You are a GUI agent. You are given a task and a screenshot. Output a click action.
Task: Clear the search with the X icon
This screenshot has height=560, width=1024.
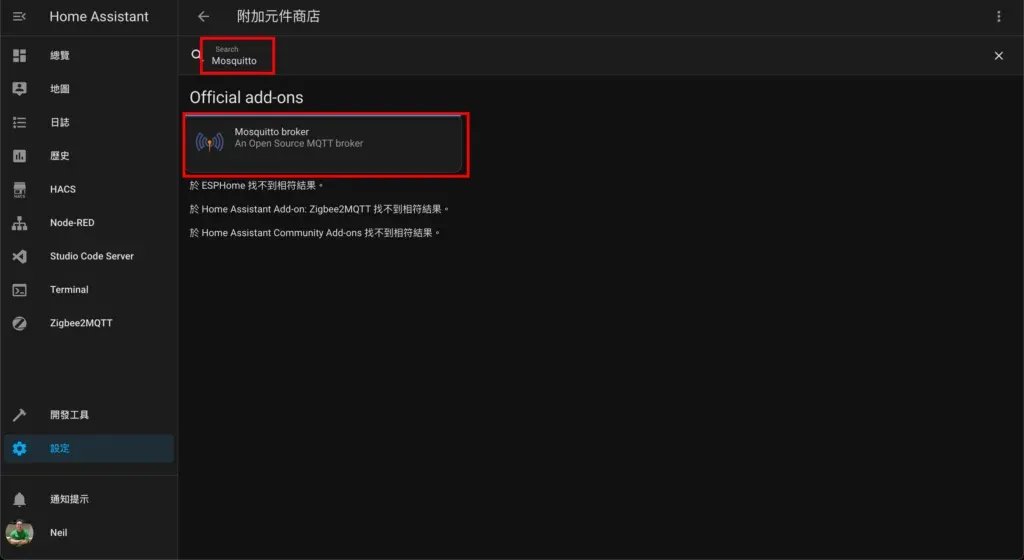998,56
